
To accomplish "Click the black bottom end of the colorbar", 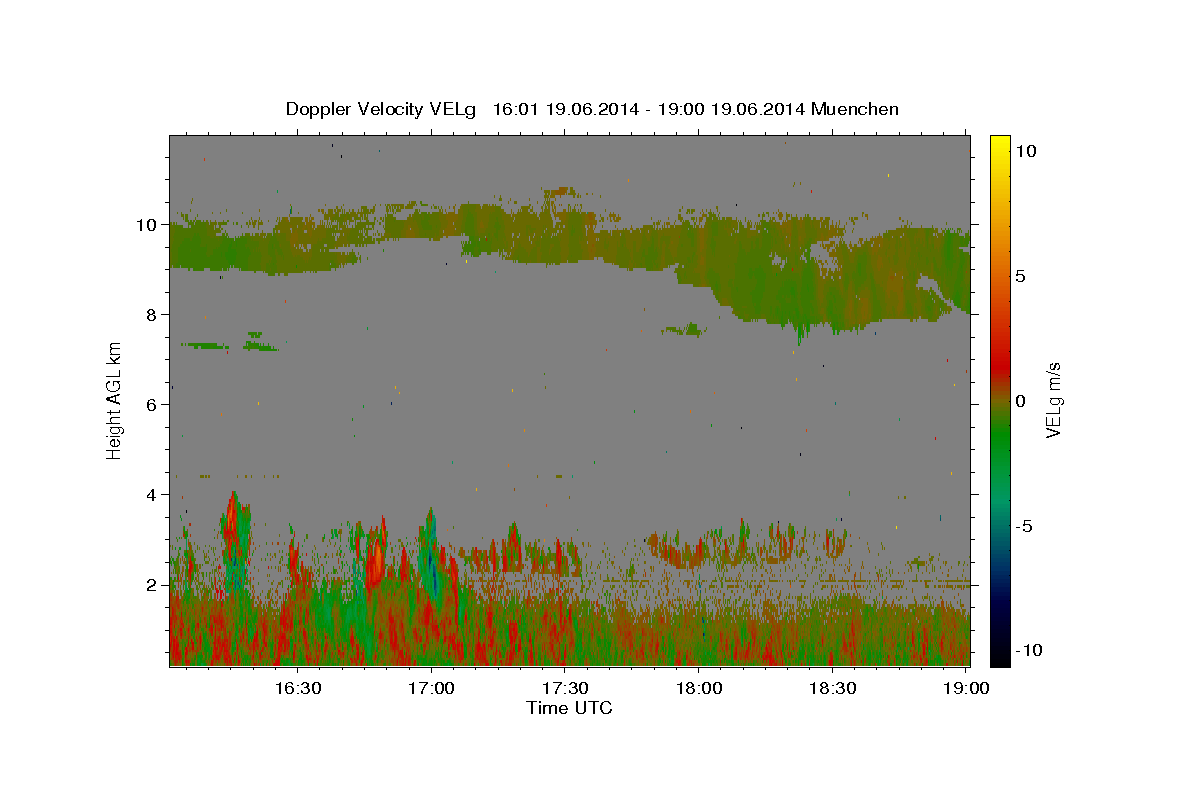I will click(x=999, y=658).
